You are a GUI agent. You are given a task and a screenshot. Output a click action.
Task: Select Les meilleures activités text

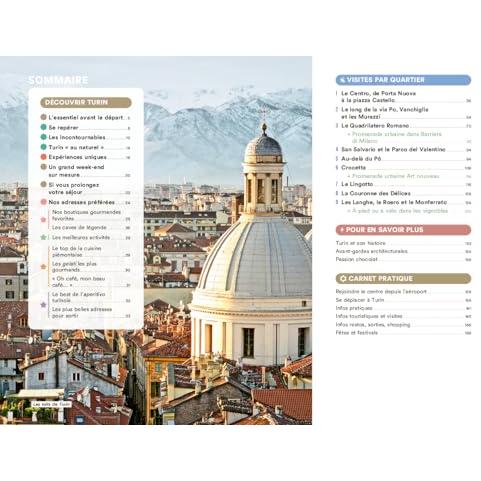pos(81,237)
